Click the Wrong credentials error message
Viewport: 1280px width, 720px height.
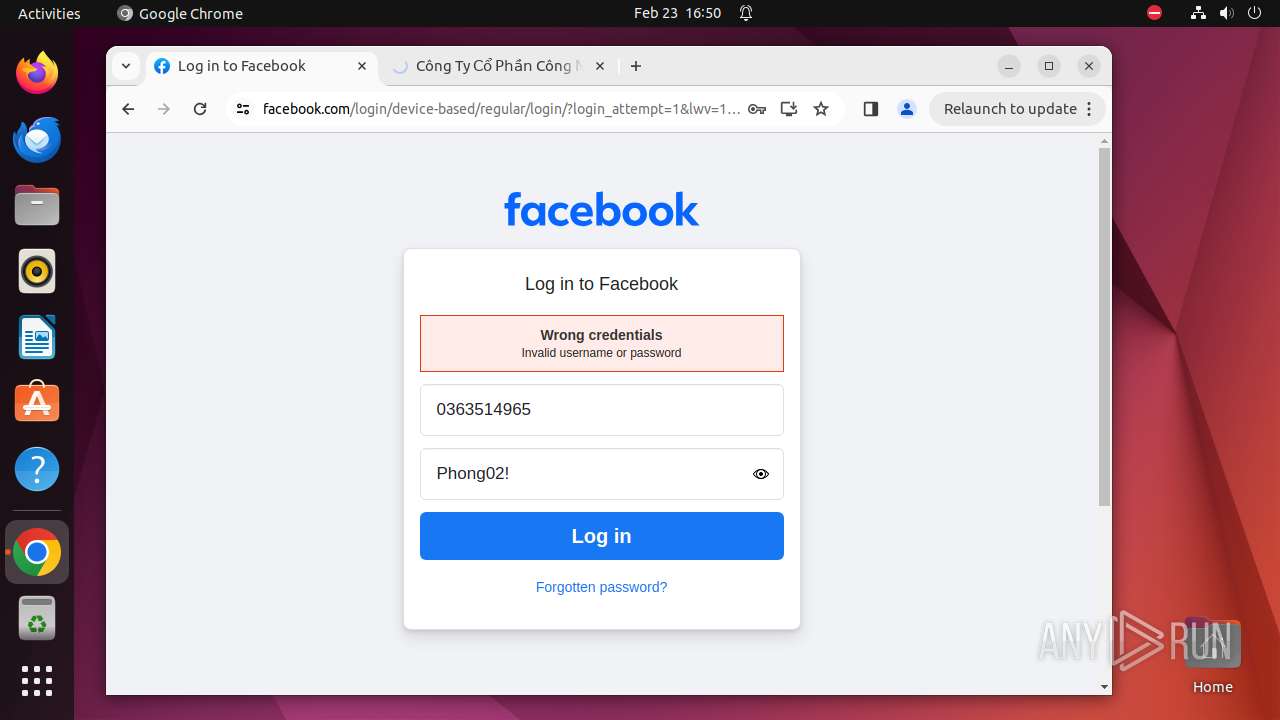pos(602,343)
